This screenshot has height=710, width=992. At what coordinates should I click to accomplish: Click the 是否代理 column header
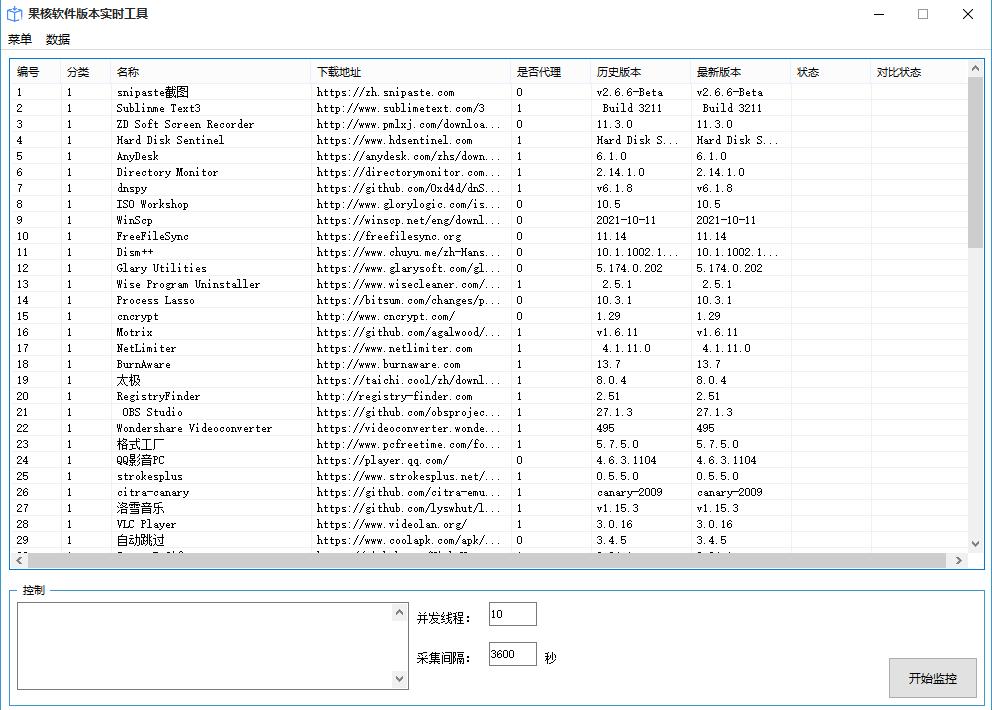[x=539, y=72]
